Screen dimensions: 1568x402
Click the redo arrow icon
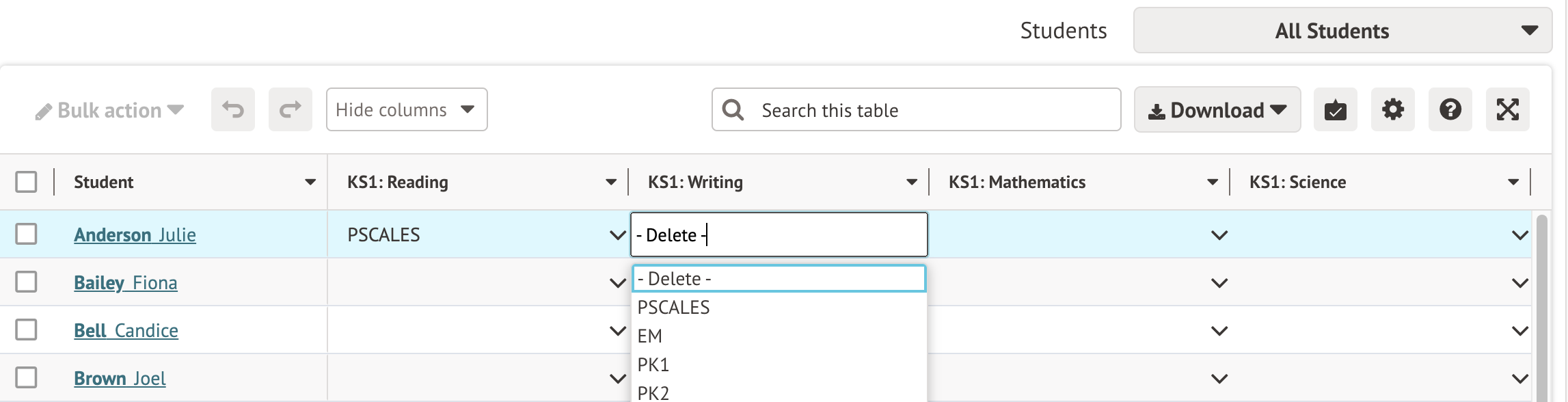[x=290, y=109]
